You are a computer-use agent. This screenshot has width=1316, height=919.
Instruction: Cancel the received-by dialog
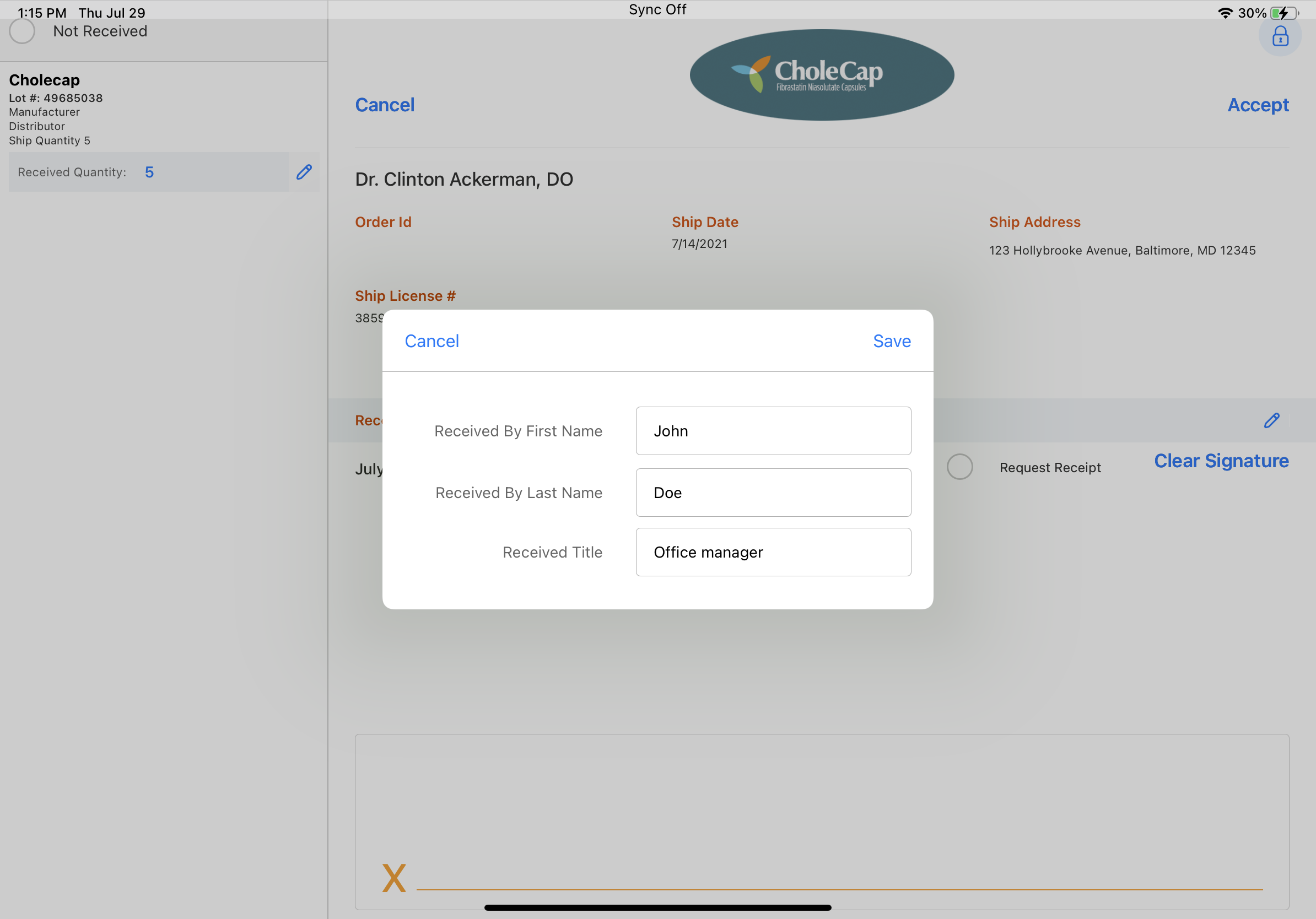click(x=432, y=341)
